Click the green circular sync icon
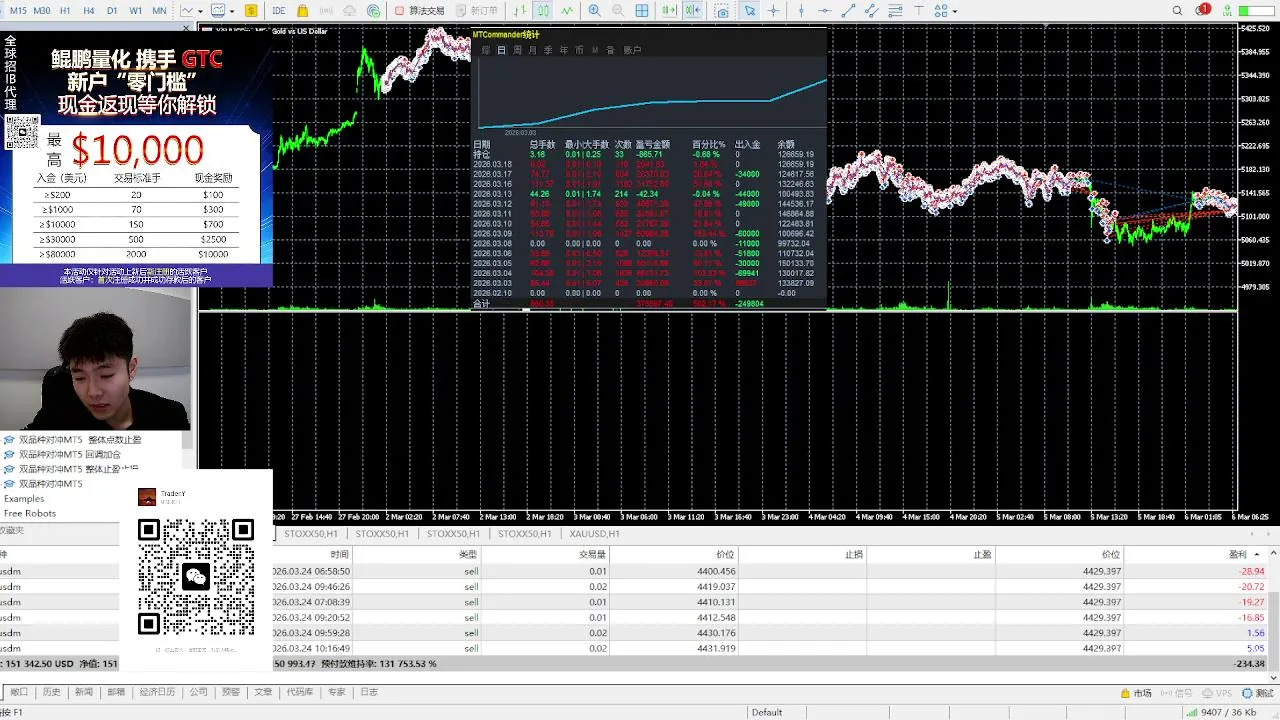The height and width of the screenshot is (720, 1280). 373,10
